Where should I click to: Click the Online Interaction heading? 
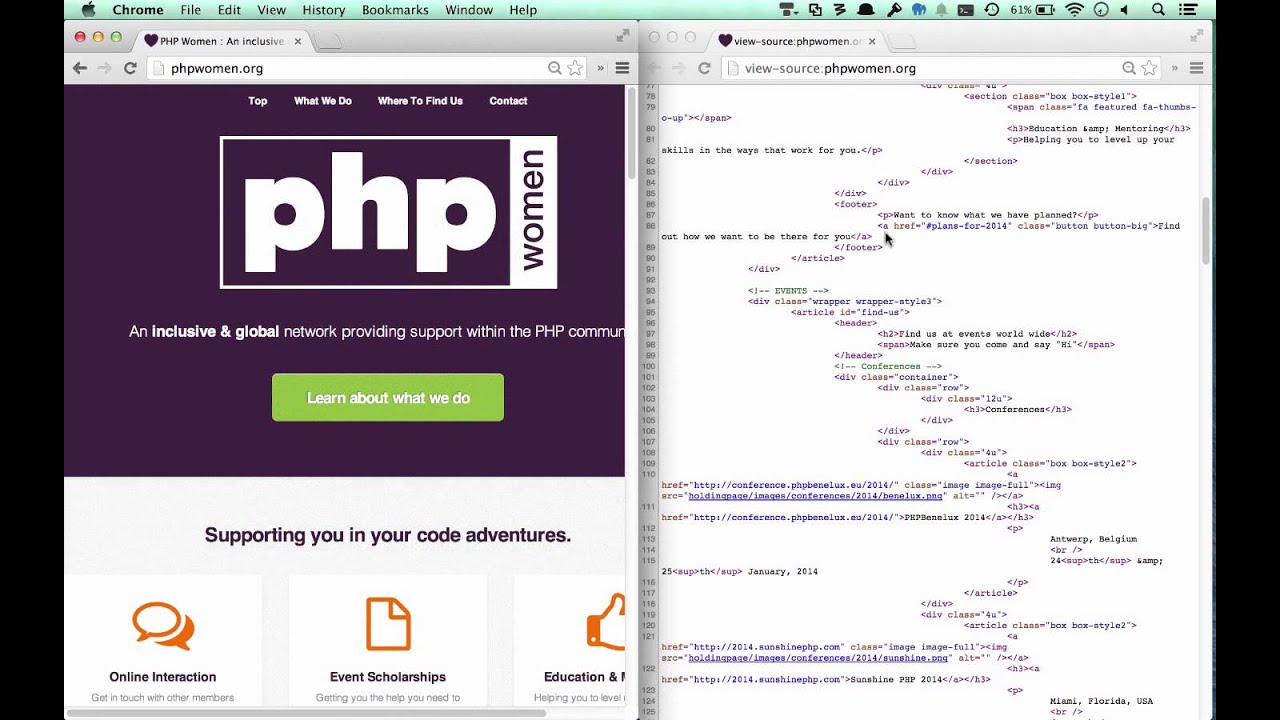[163, 677]
